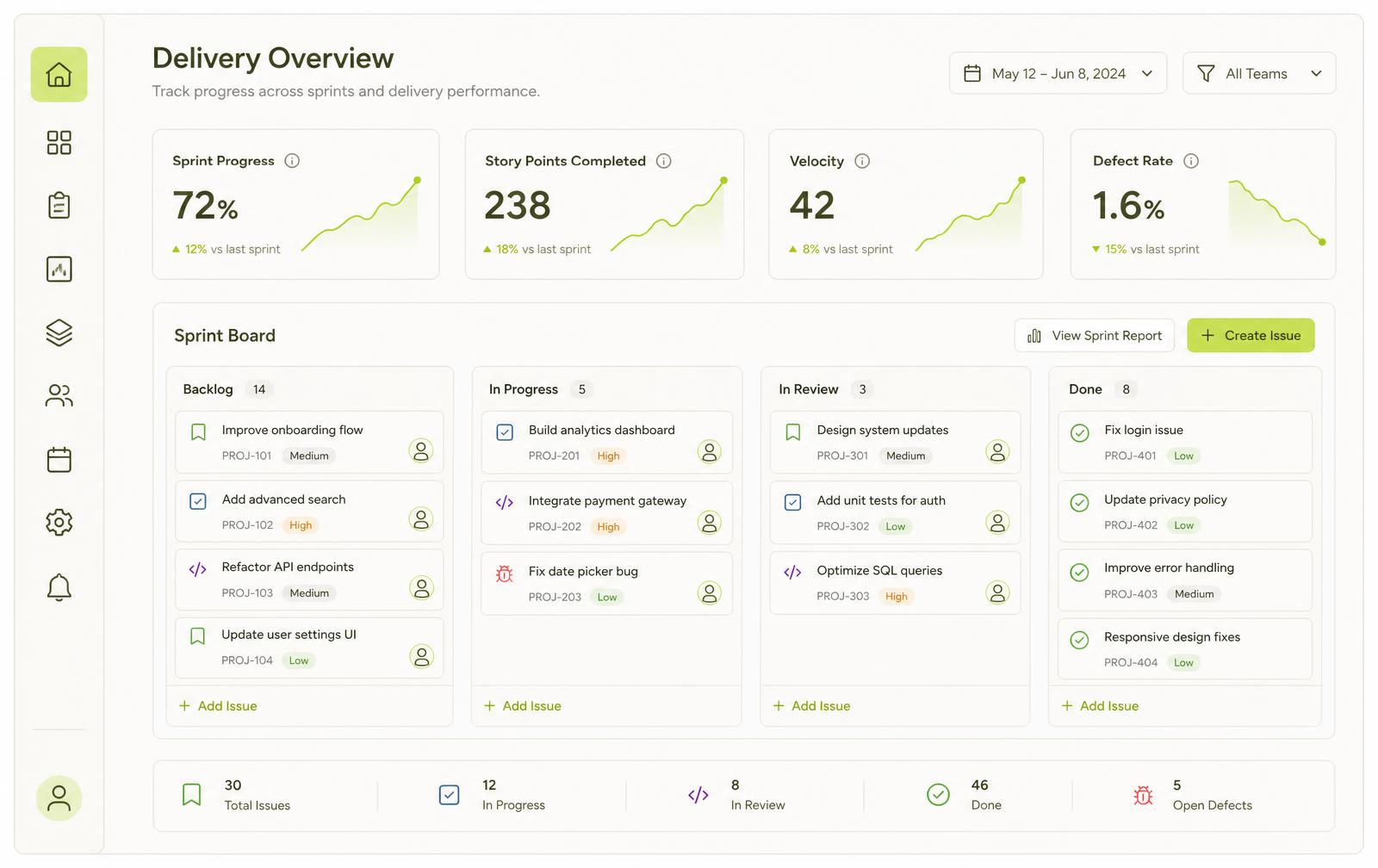This screenshot has width=1378, height=868.
Task: Toggle task checkbox on Build analytics dashboard
Action: 505,432
